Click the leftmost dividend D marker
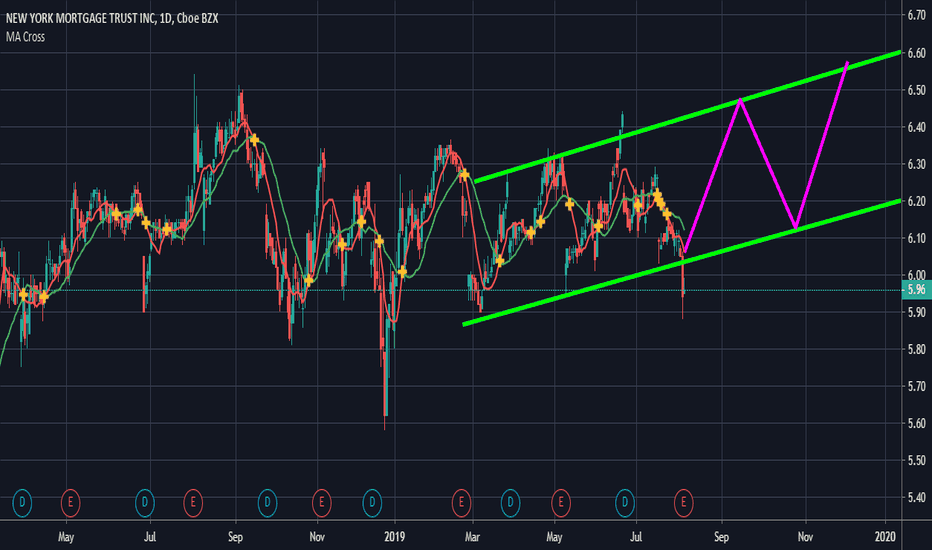 (x=22, y=503)
